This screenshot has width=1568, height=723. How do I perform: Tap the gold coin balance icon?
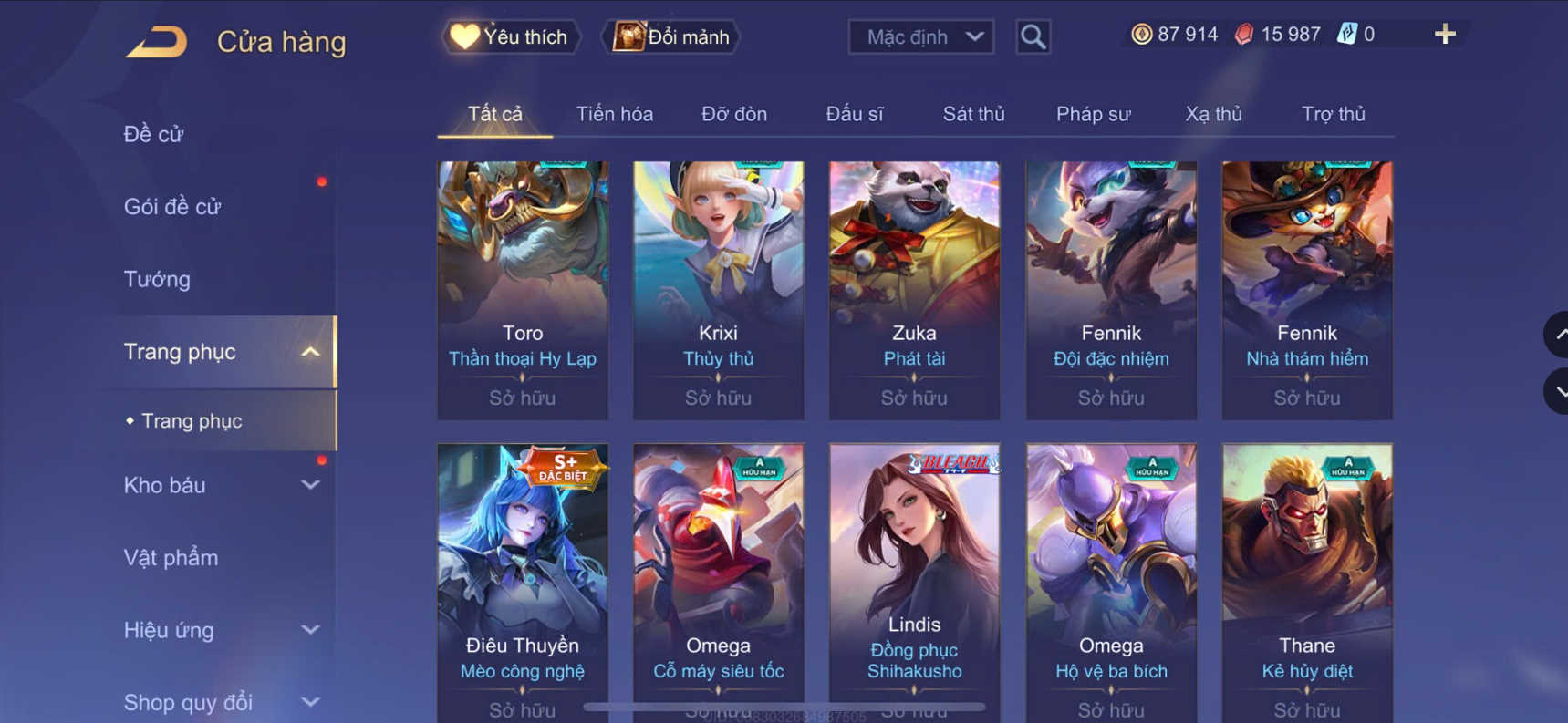tap(1141, 35)
